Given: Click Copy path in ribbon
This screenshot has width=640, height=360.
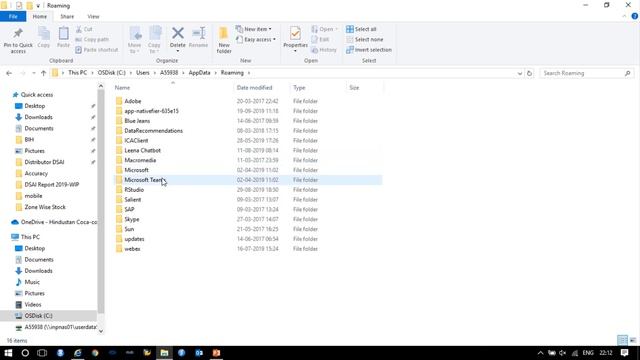Looking at the screenshot, I should point(92,40).
